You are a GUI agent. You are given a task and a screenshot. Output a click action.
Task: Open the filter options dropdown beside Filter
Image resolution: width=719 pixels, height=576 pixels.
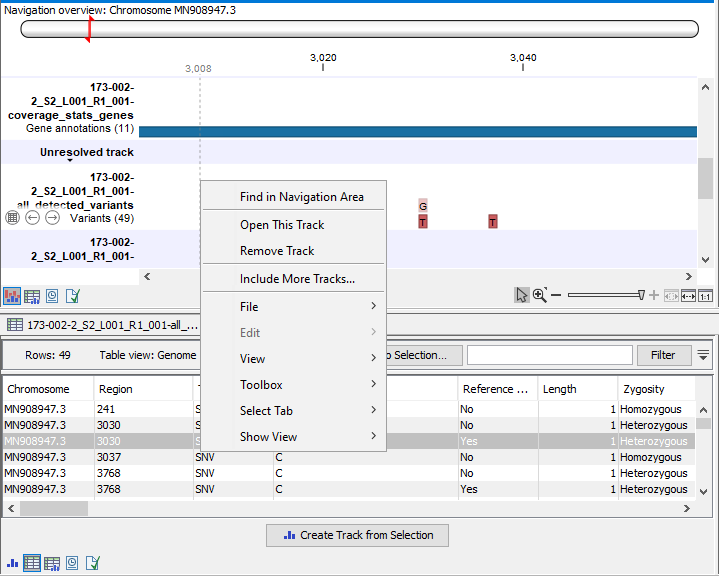(704, 355)
